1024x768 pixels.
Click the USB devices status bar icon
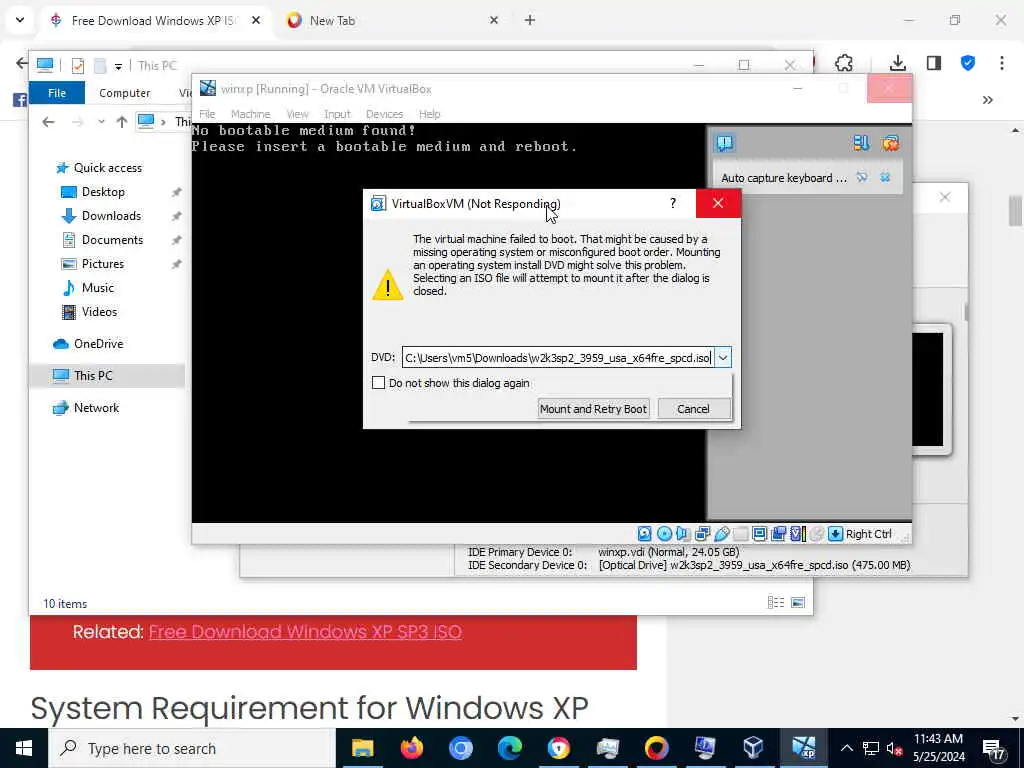(722, 534)
